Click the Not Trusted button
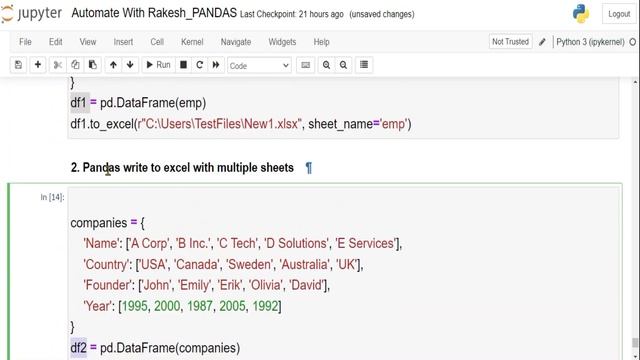 coord(510,42)
